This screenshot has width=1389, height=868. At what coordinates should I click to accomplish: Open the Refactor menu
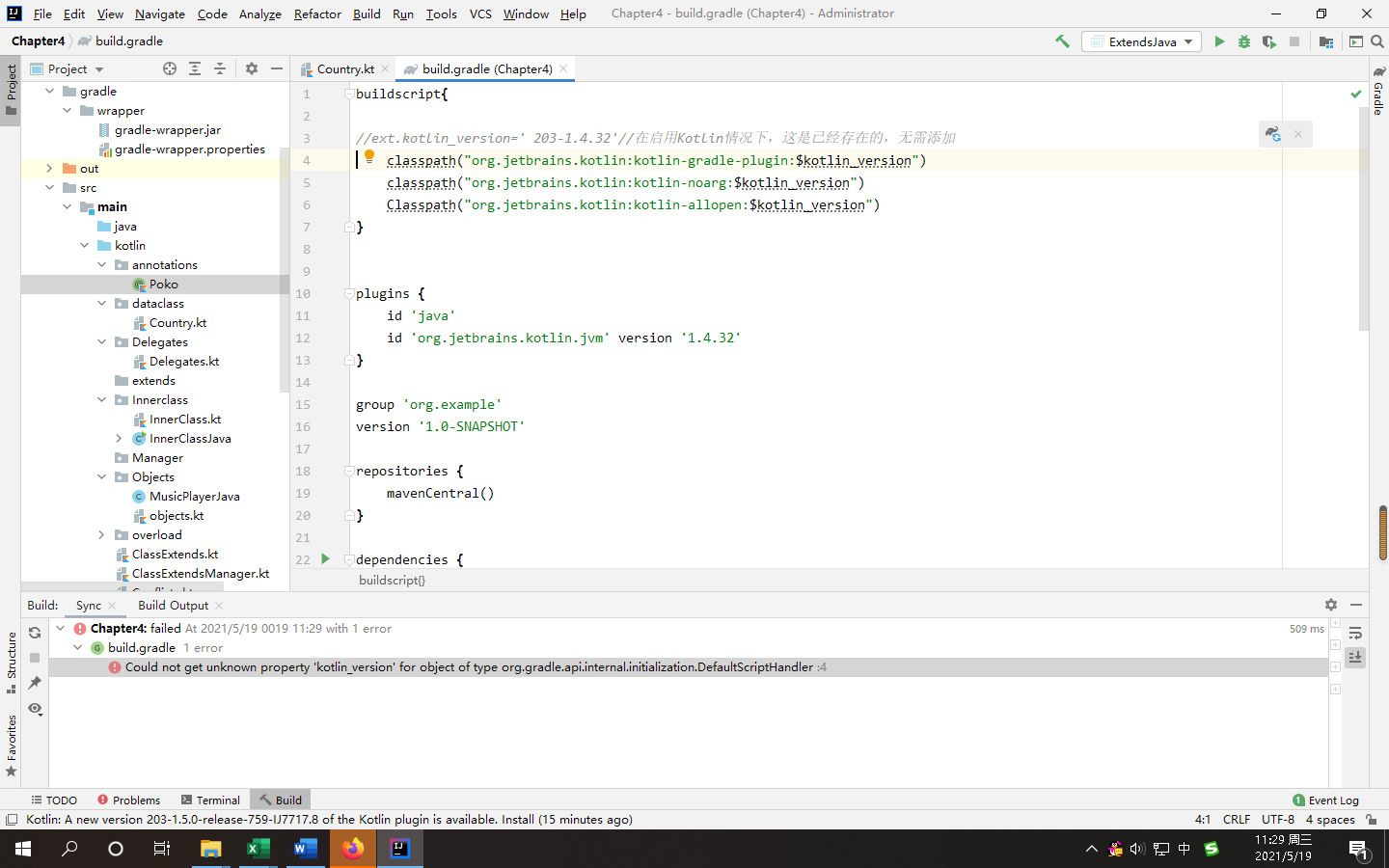coord(317,14)
